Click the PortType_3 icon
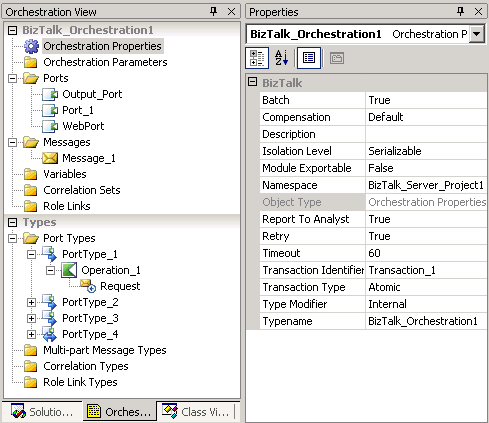The height and width of the screenshot is (423, 489). 50,318
